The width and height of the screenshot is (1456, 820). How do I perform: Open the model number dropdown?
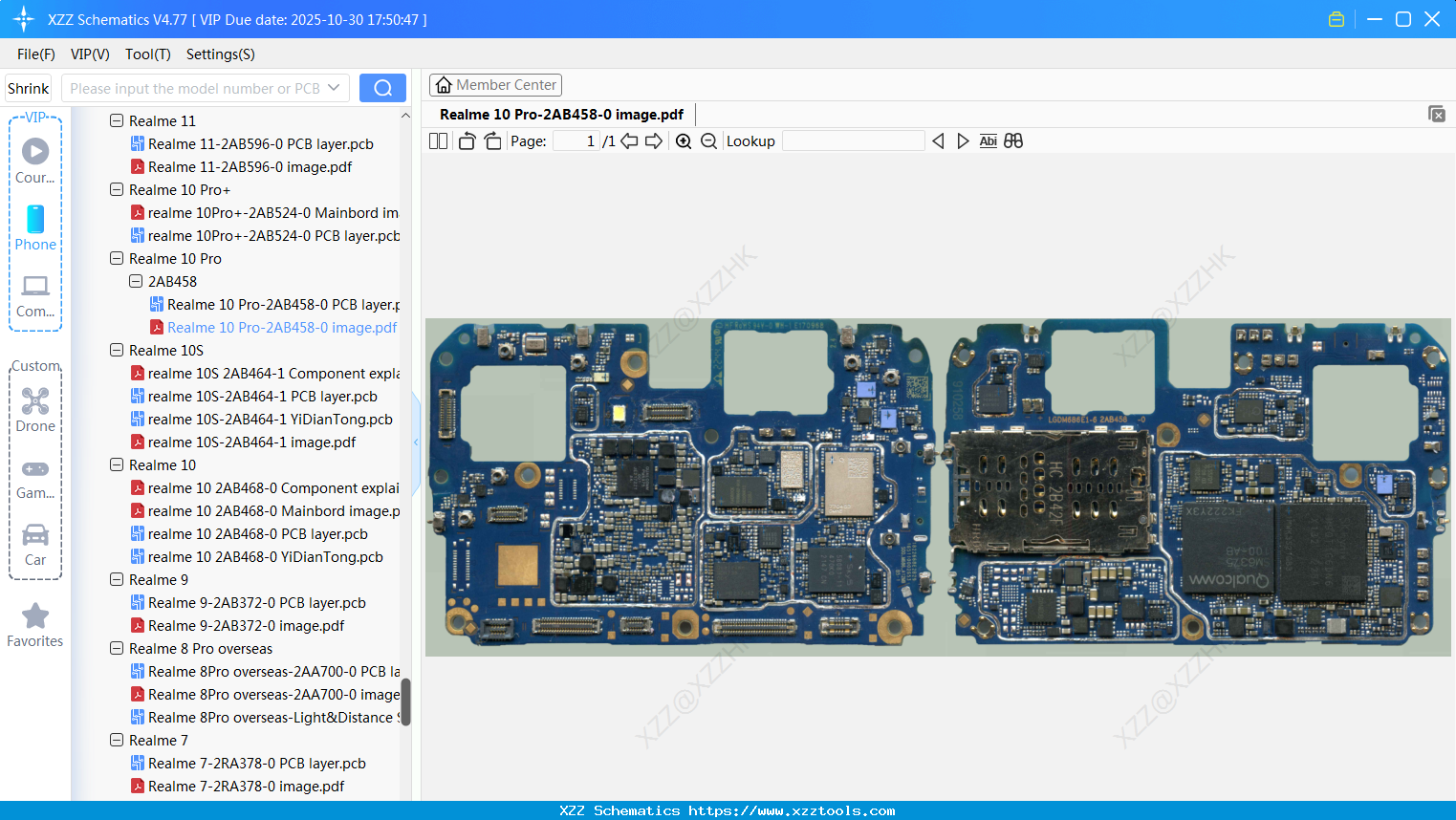[334, 88]
